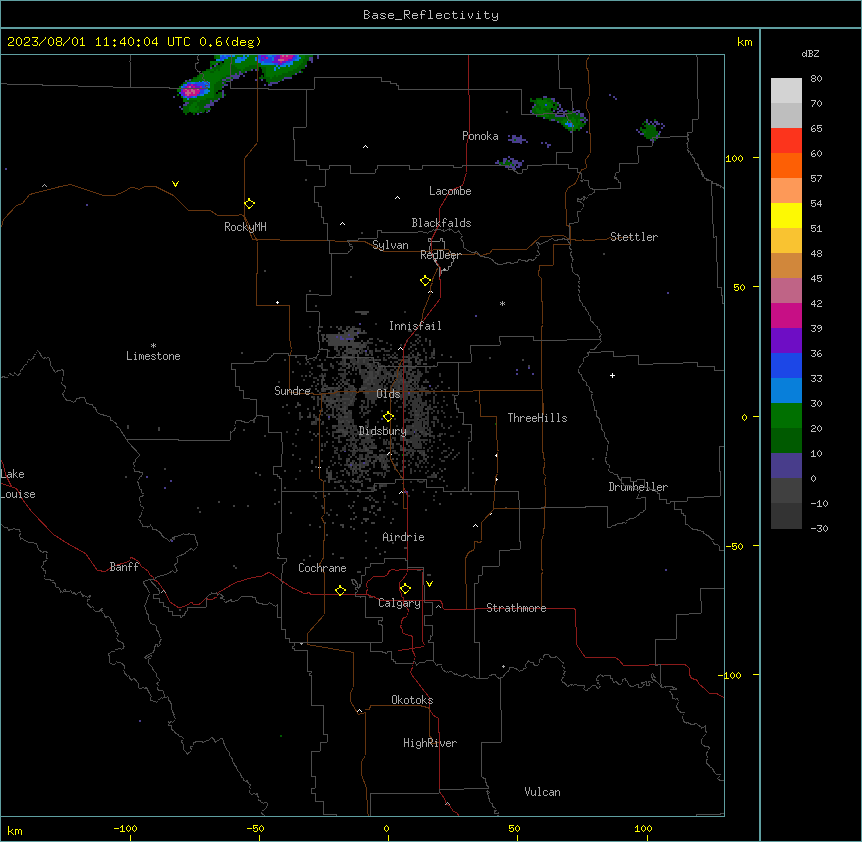
Task: Click the Drumheller label
Action: coord(638,487)
